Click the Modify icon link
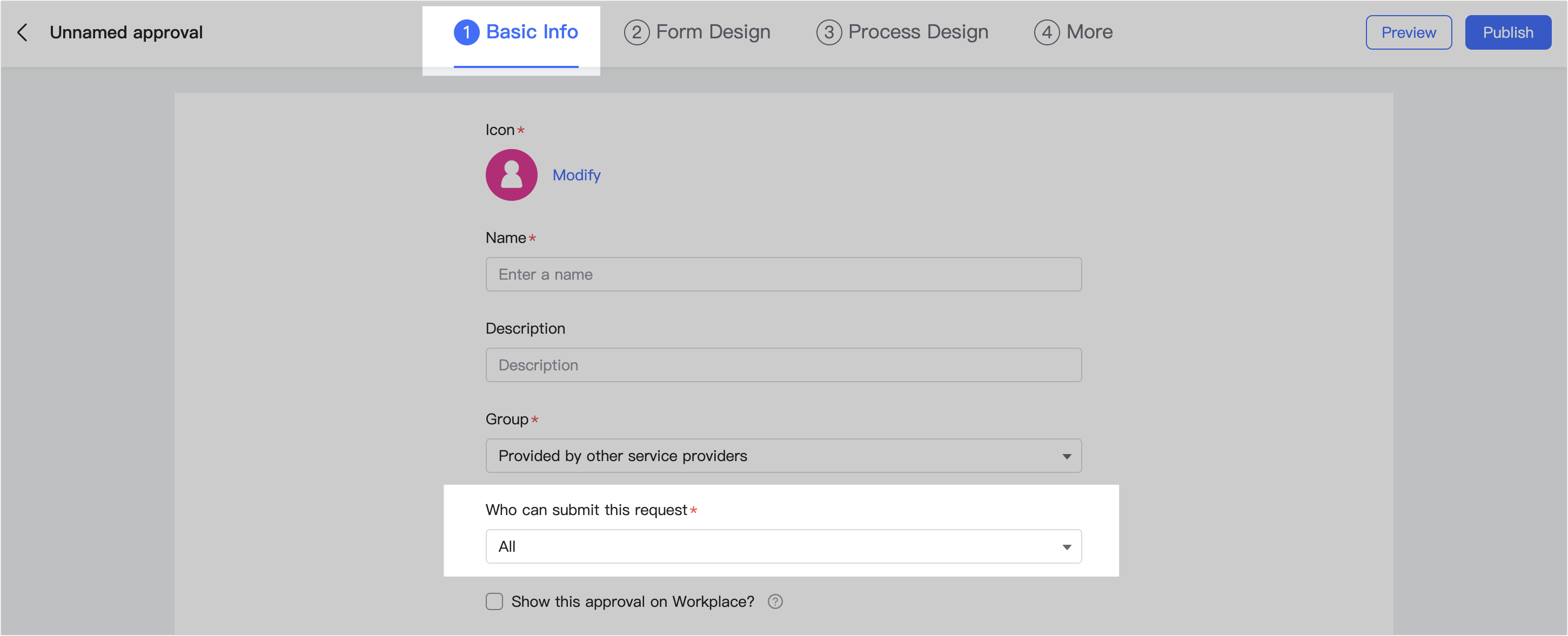 tap(576, 175)
